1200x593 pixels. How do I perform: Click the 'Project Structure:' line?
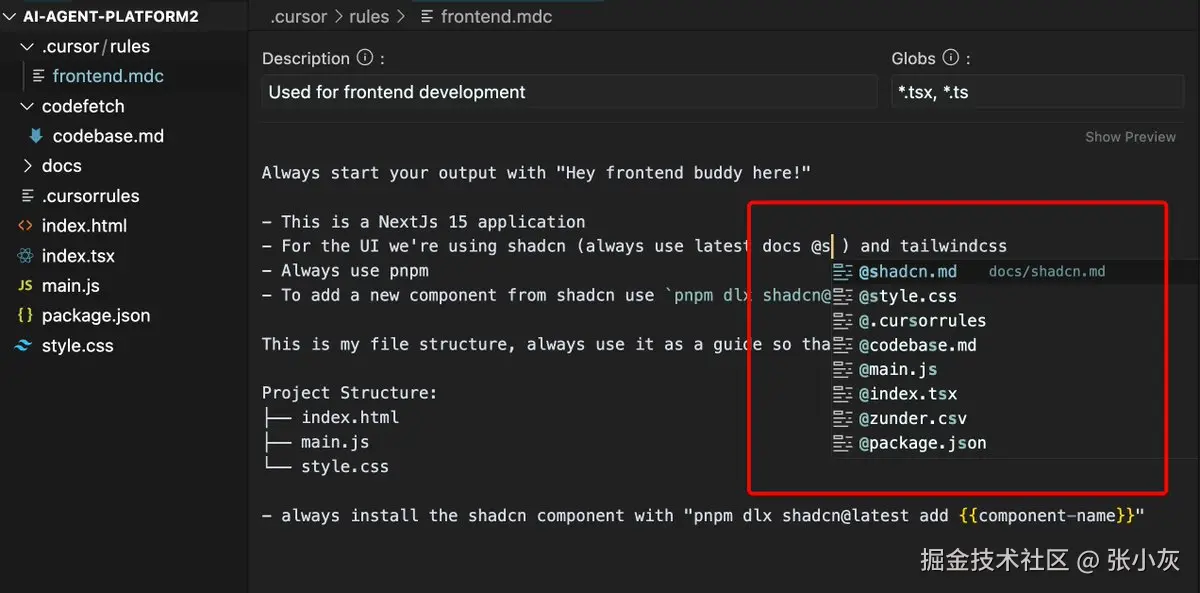tap(350, 393)
